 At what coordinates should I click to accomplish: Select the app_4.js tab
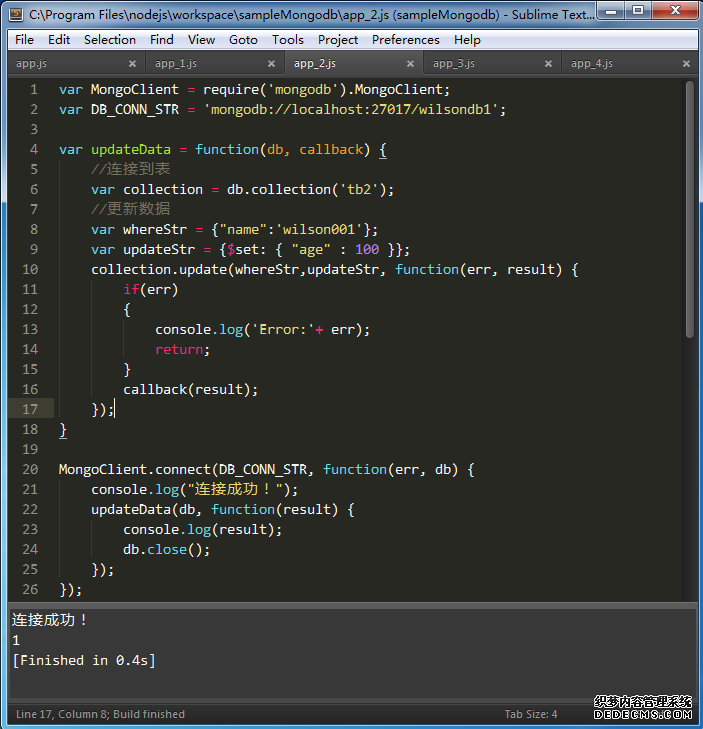click(x=592, y=63)
